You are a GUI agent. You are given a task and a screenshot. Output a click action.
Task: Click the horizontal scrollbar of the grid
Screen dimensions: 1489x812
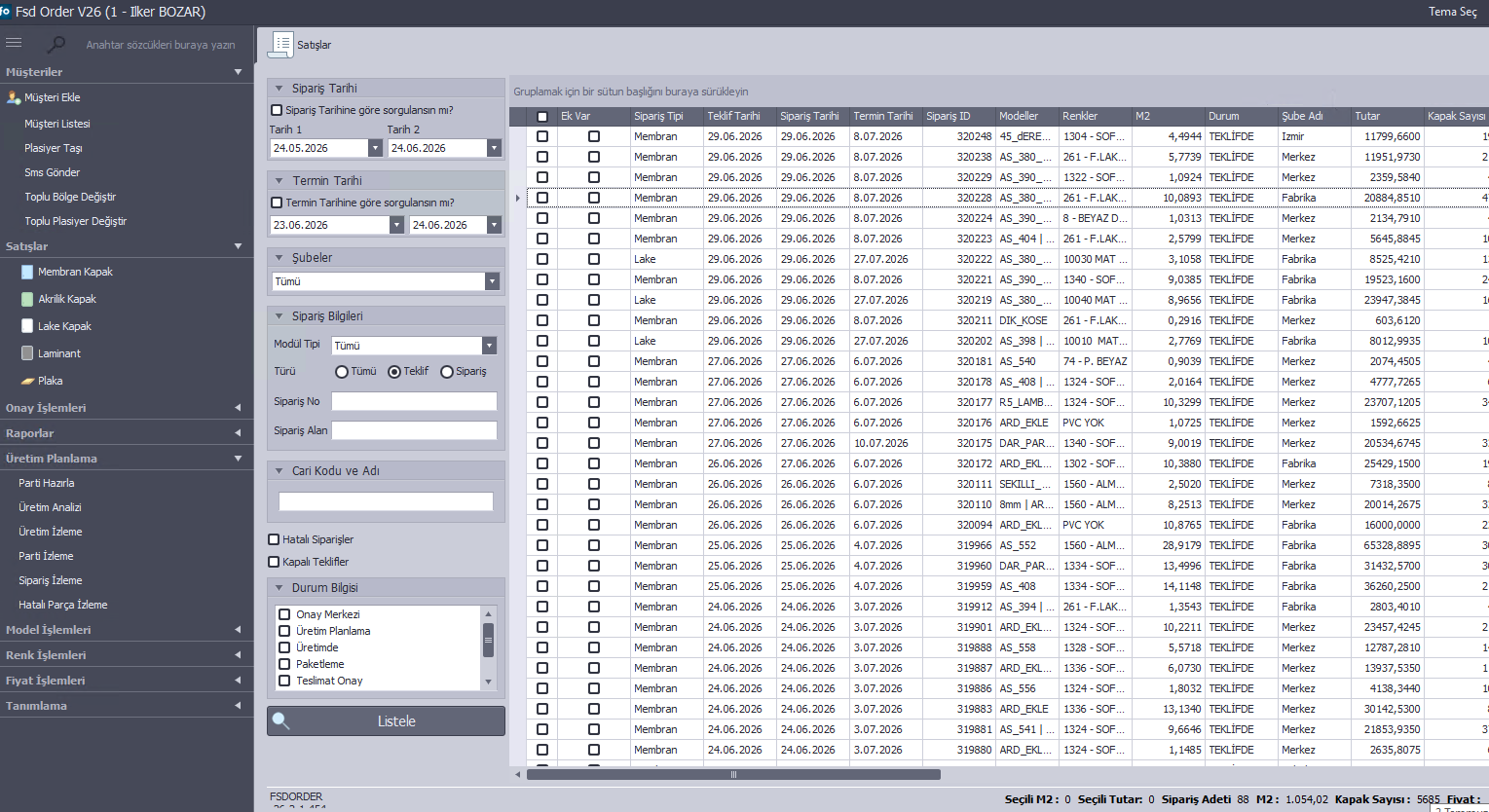(733, 775)
